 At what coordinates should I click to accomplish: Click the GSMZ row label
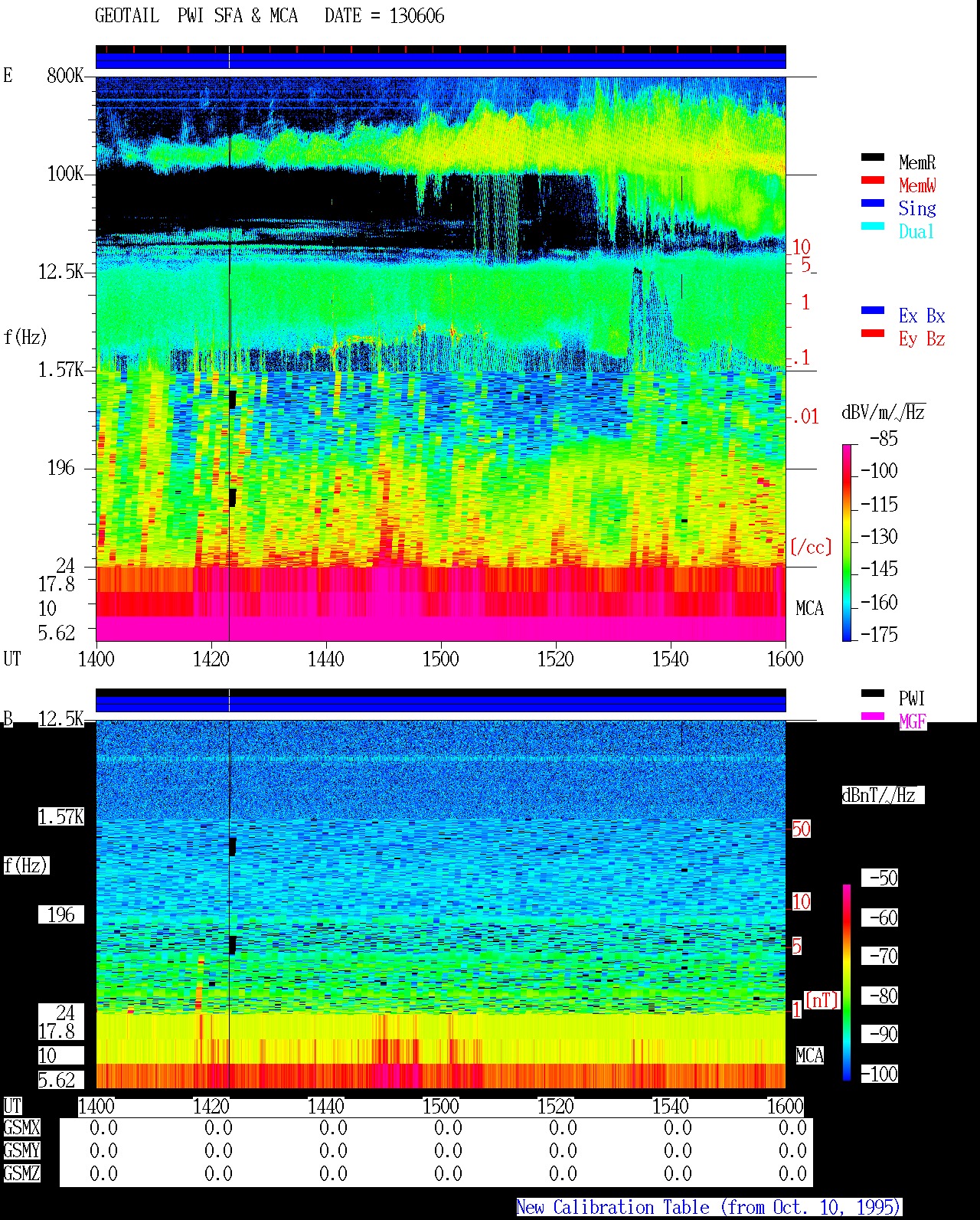[21, 1173]
